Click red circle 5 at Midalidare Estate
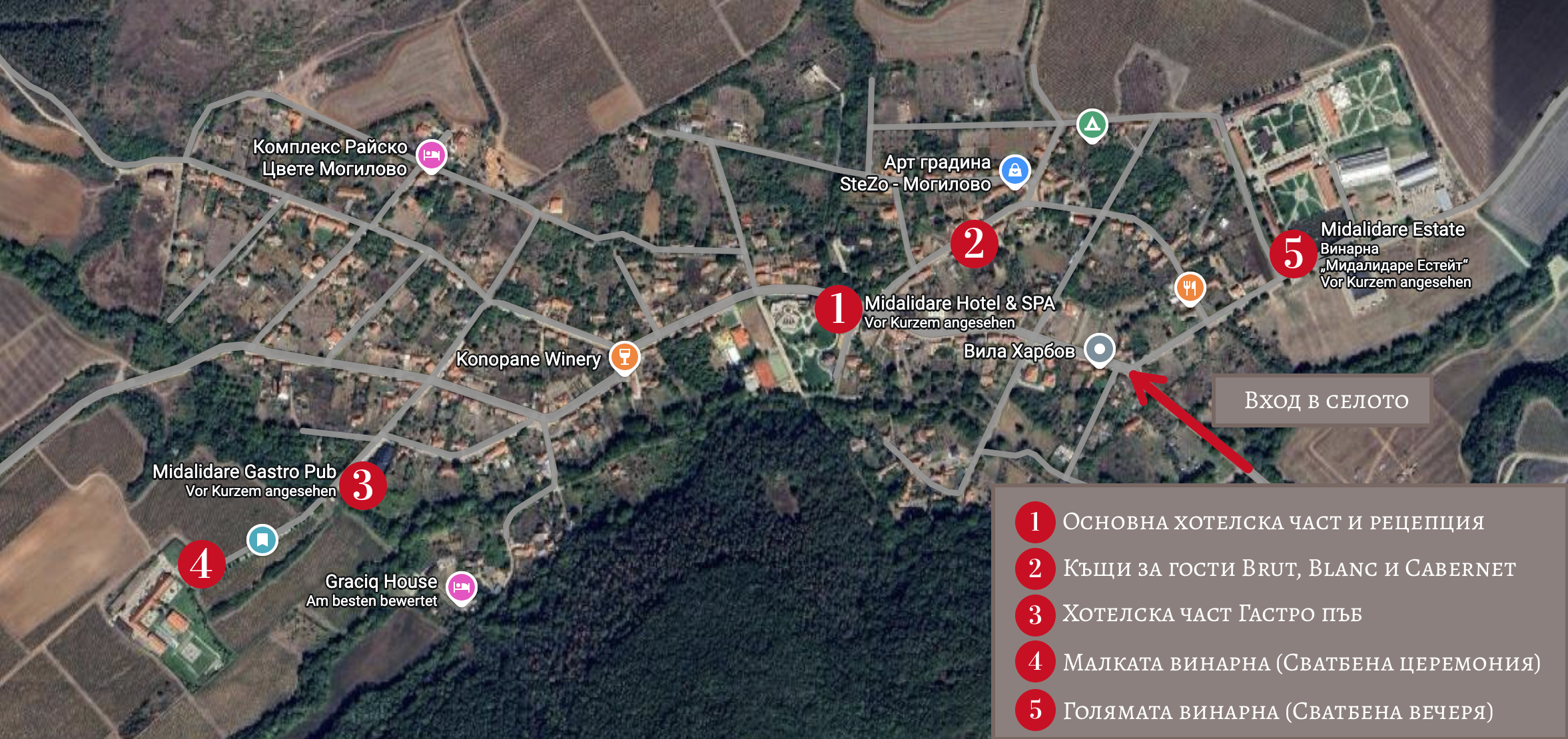 pos(1294,254)
